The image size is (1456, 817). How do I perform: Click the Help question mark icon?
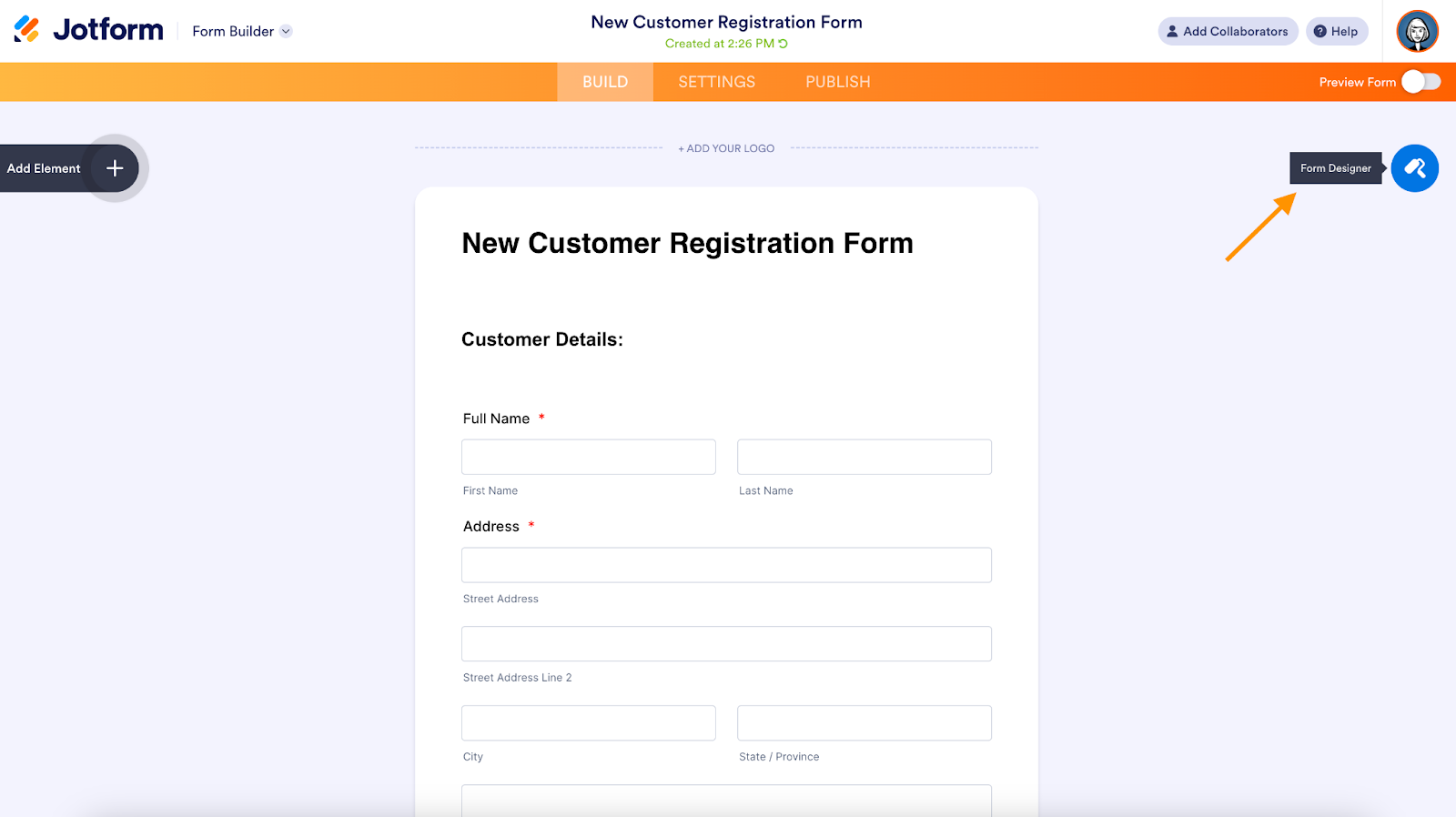click(x=1319, y=31)
